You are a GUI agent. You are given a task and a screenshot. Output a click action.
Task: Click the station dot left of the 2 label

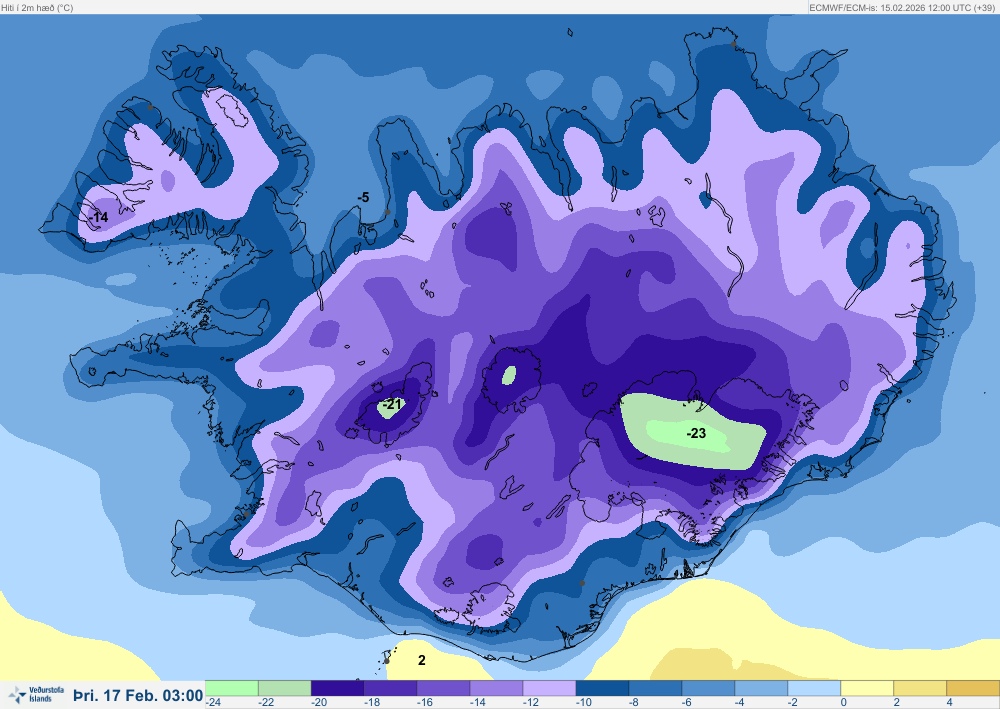386,661
